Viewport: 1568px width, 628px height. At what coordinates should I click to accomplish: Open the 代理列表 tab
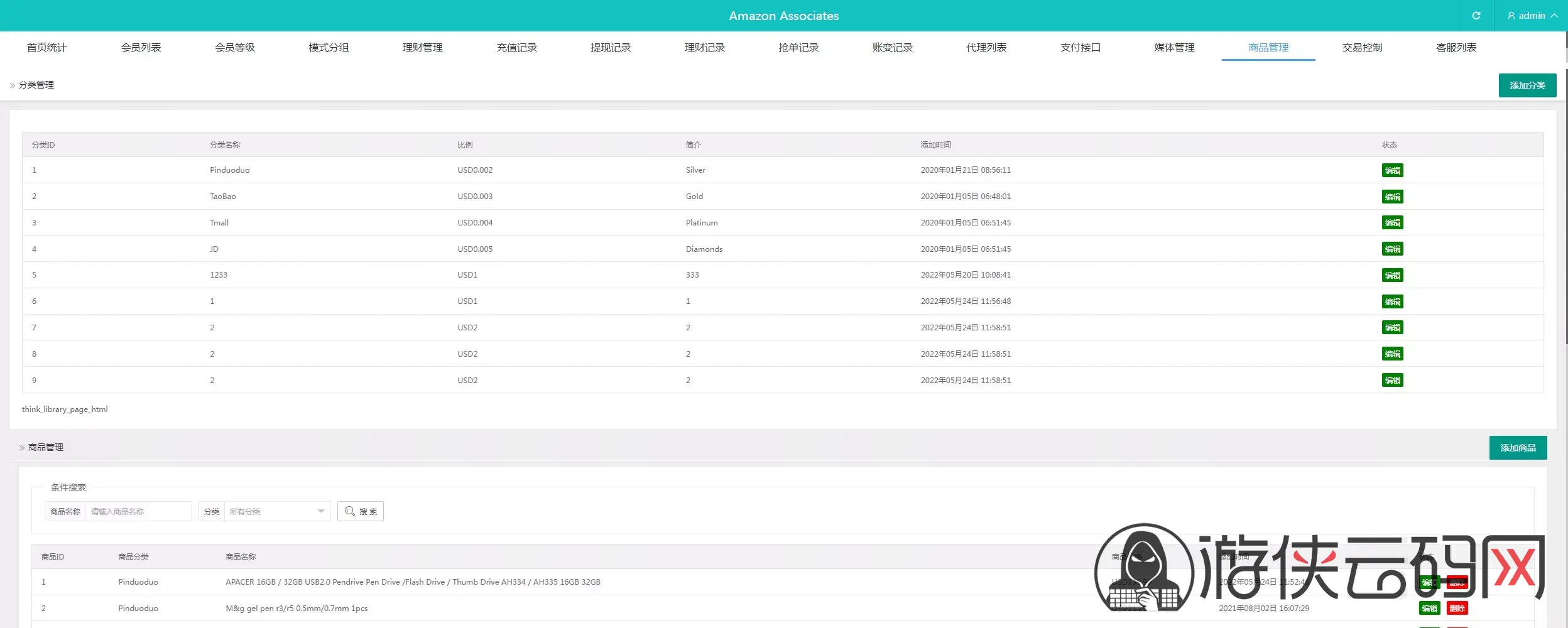click(x=986, y=47)
